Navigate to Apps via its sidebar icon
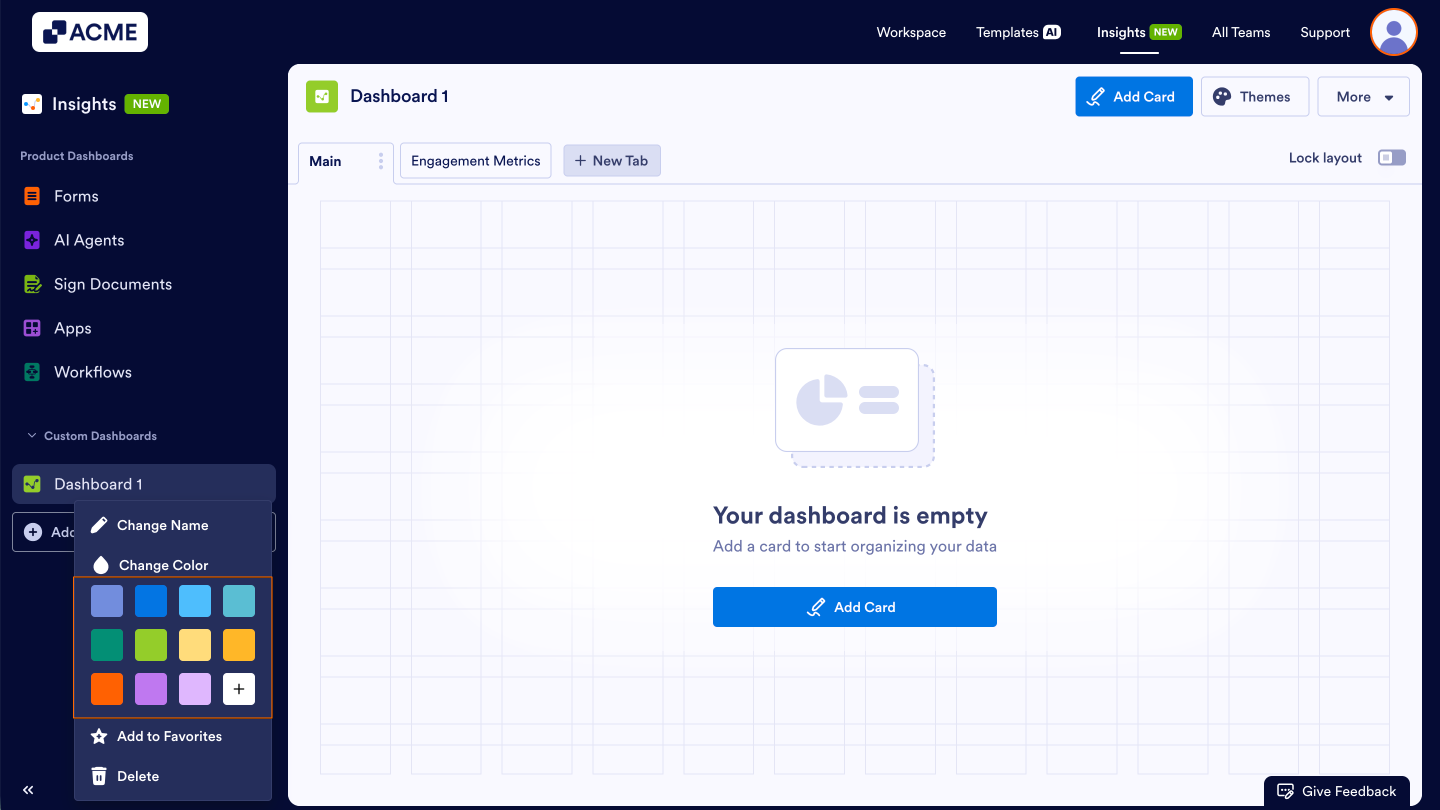1440x810 pixels. click(34, 328)
